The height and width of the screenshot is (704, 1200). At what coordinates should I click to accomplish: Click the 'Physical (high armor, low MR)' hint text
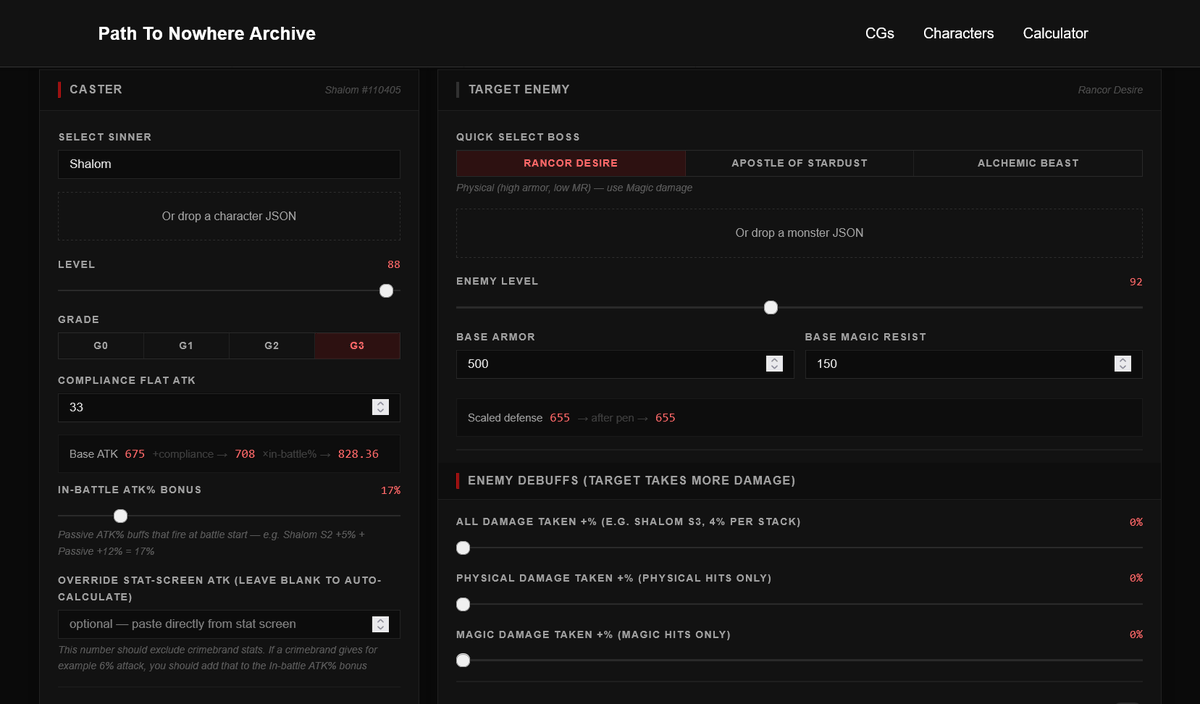click(574, 188)
